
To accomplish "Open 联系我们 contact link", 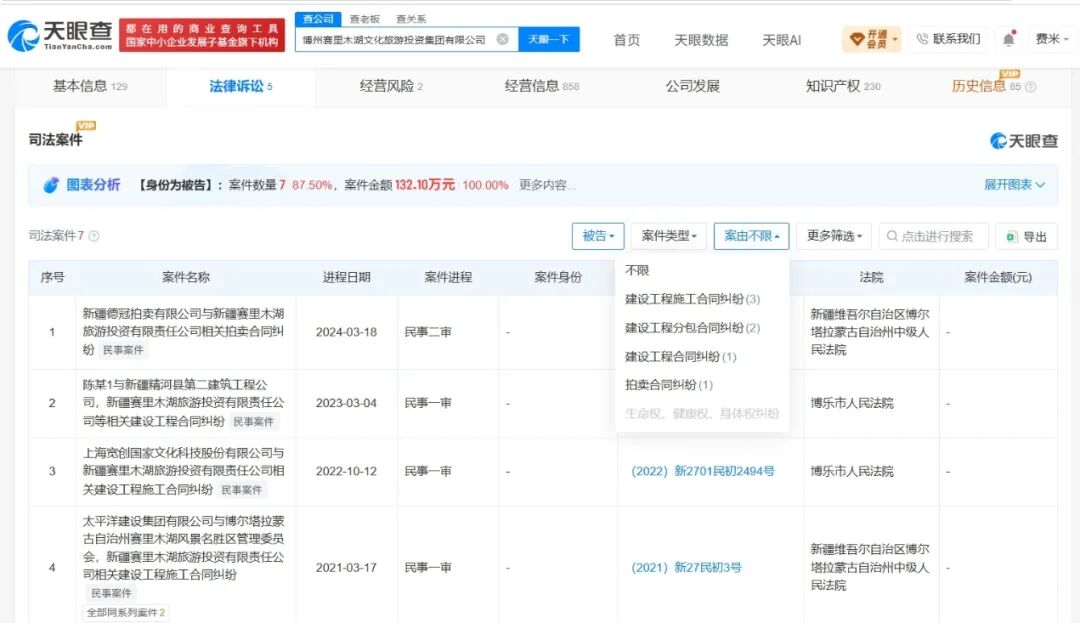I will click(948, 39).
